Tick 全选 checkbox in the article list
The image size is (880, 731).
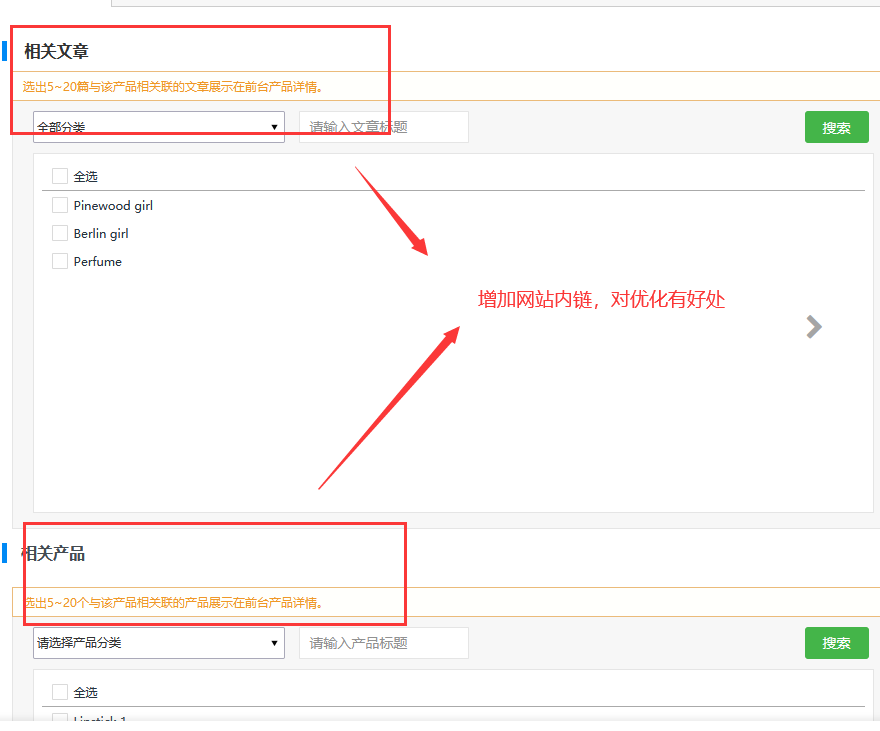tap(60, 176)
